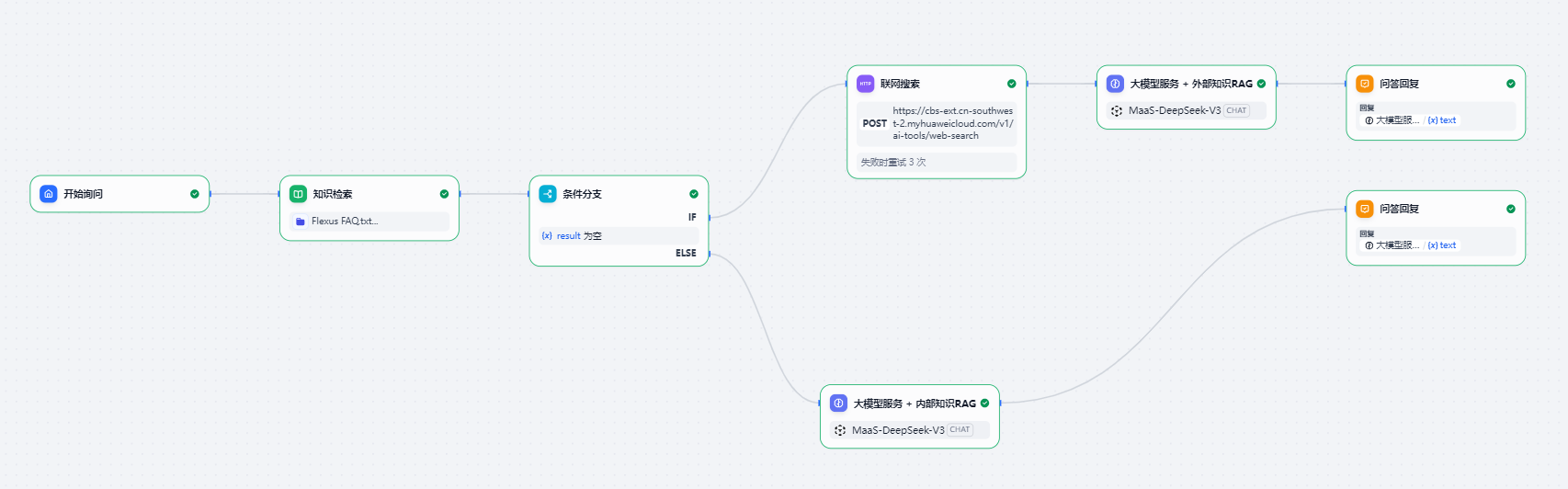This screenshot has width=1568, height=489.
Task: Click the green status check on 知识检索 node
Action: click(444, 194)
